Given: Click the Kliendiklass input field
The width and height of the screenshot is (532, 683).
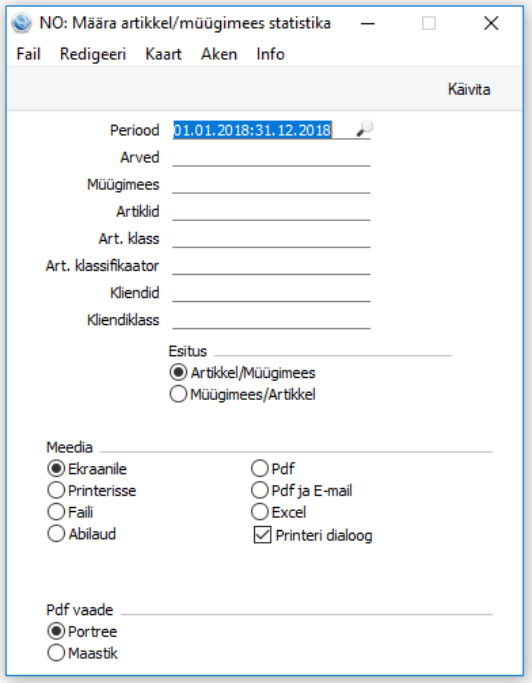Looking at the screenshot, I should [271, 320].
